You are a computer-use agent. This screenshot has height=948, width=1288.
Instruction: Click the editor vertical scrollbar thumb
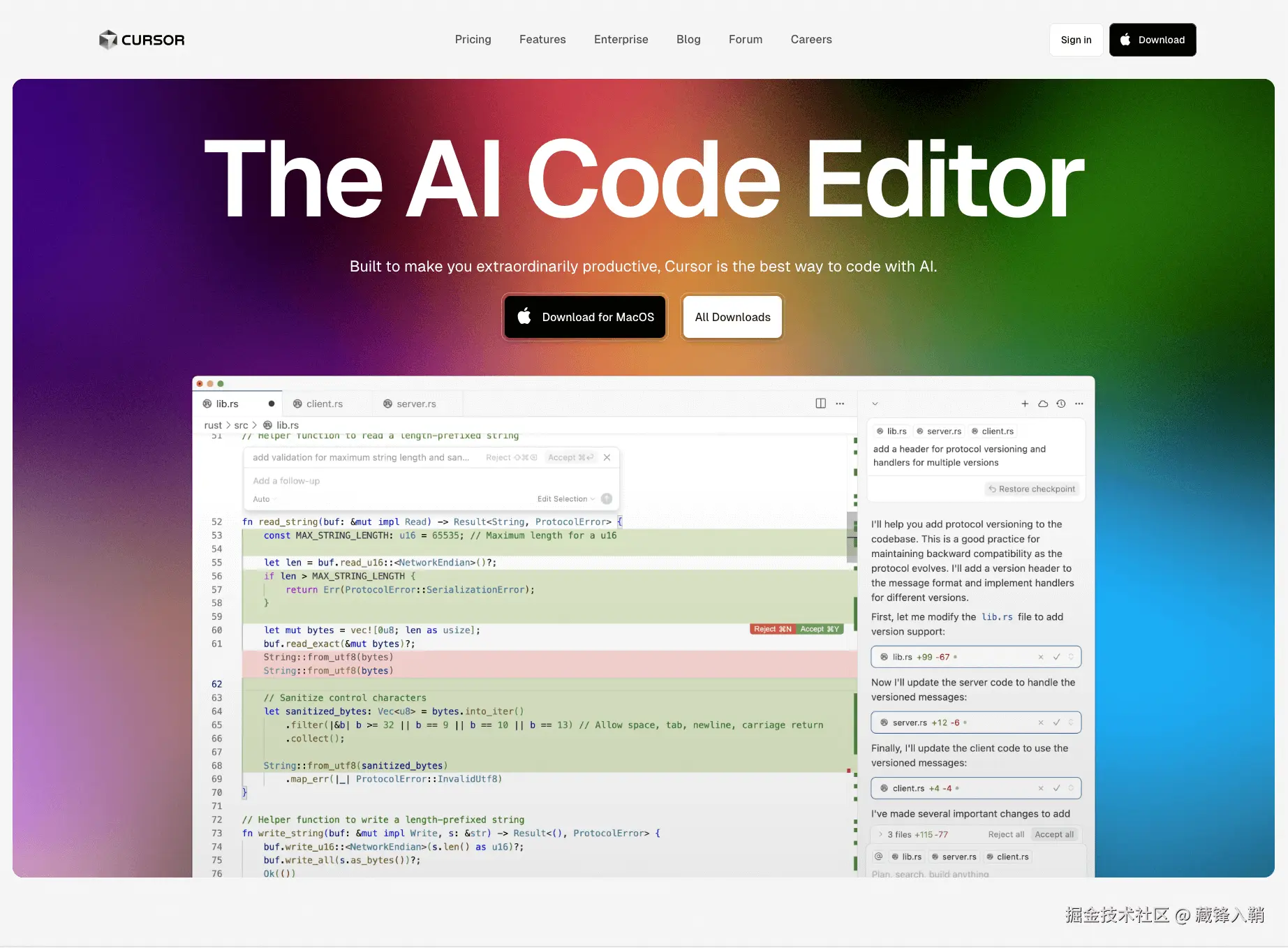(852, 538)
